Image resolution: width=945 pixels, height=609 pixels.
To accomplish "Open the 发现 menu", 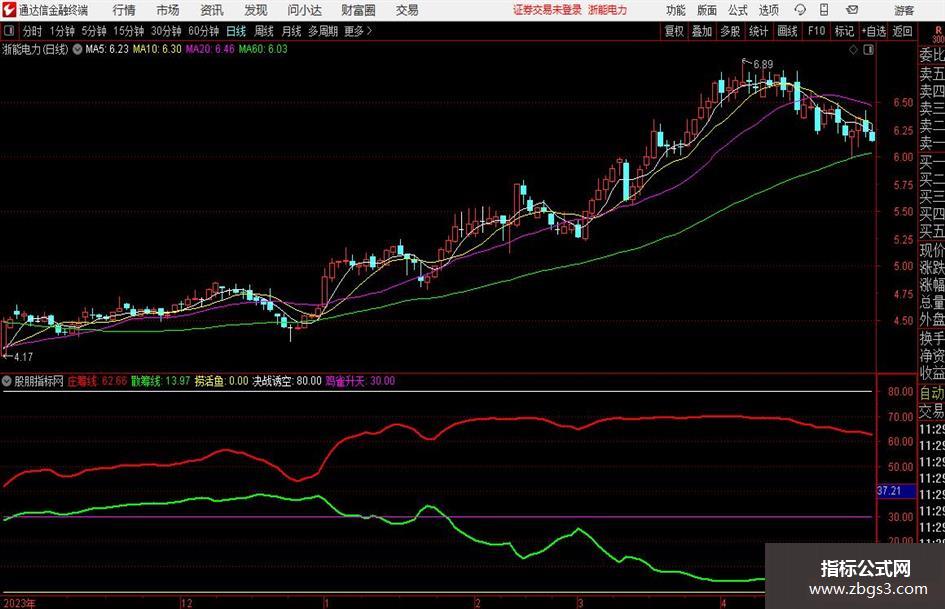I will (256, 10).
